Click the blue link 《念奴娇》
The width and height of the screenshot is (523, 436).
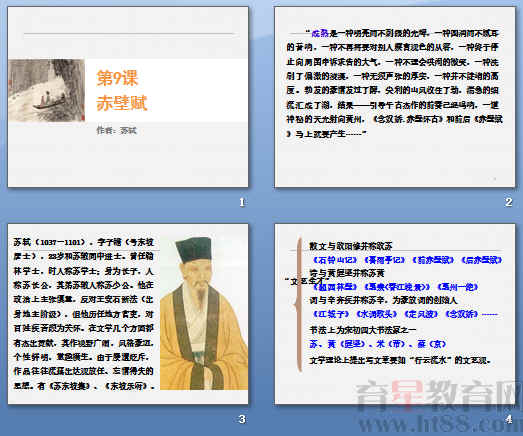tap(462, 314)
